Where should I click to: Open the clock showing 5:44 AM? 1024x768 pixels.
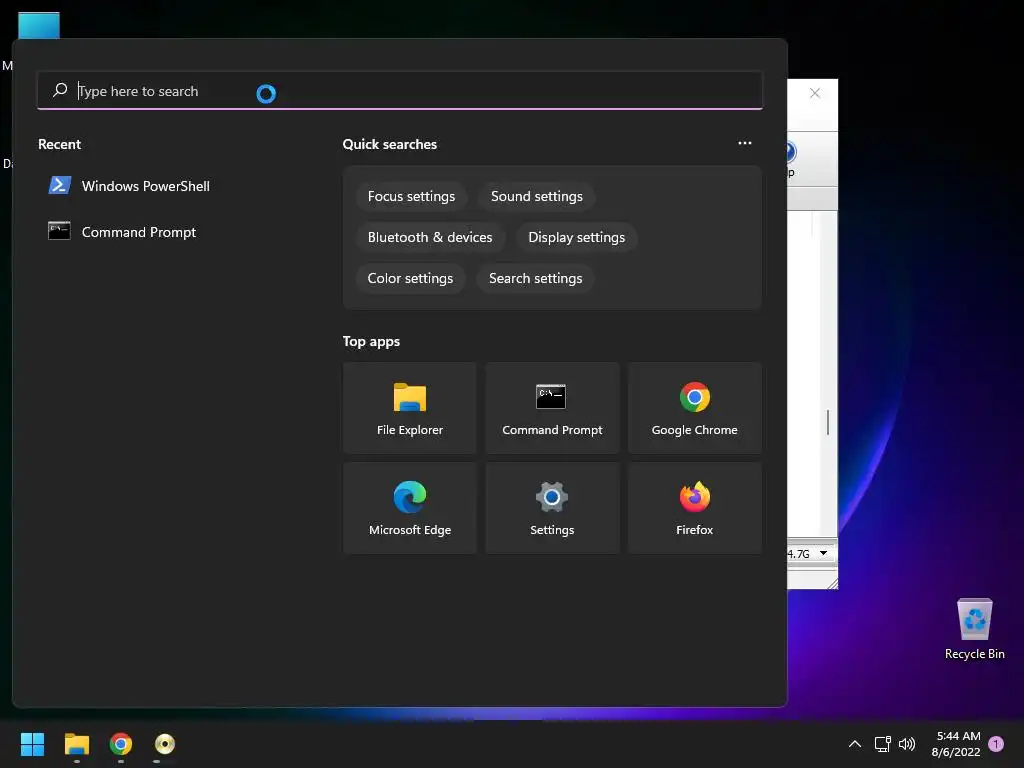pos(956,744)
